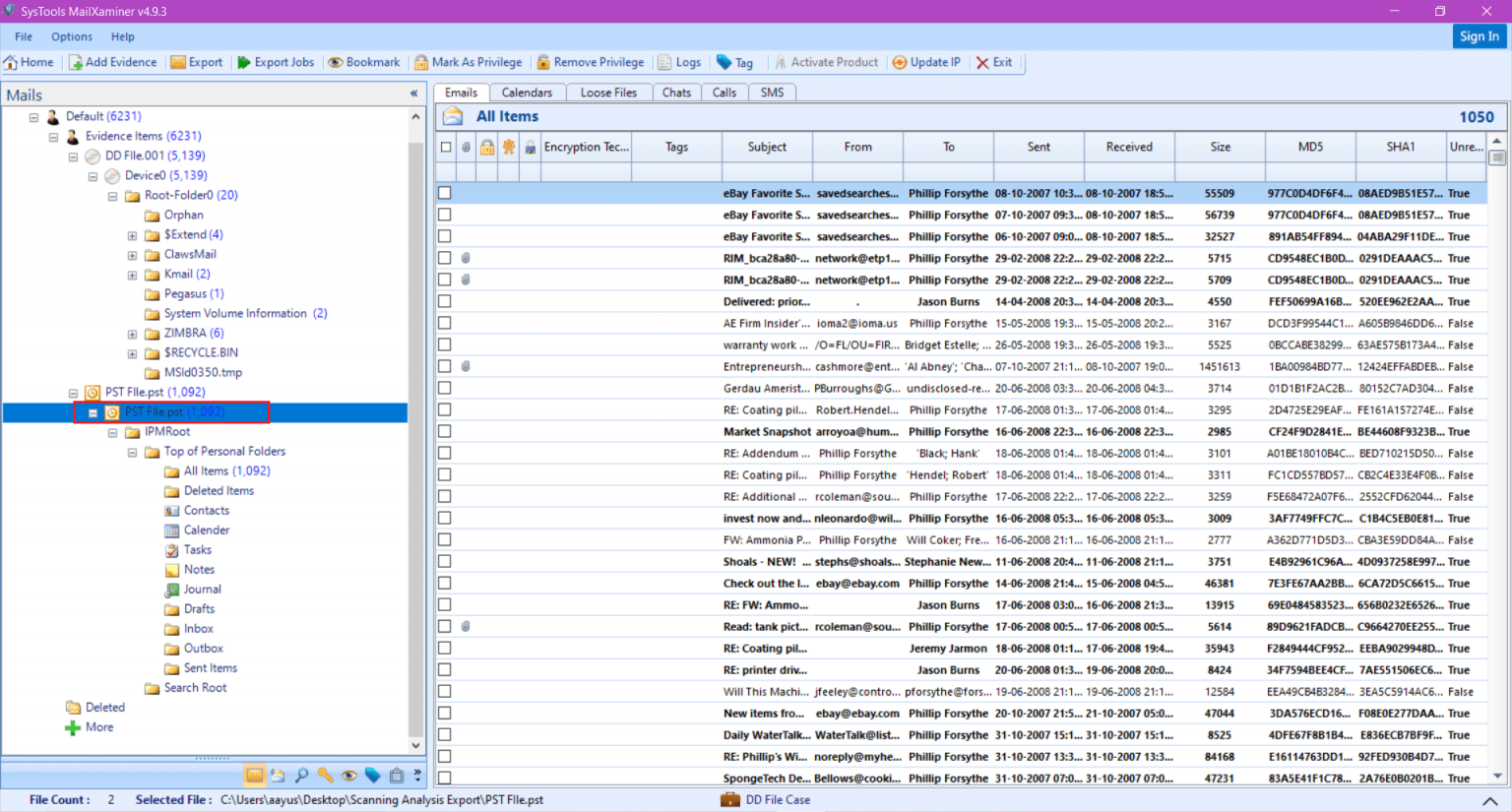Select the key privilege icon in the bottom panel

[325, 775]
